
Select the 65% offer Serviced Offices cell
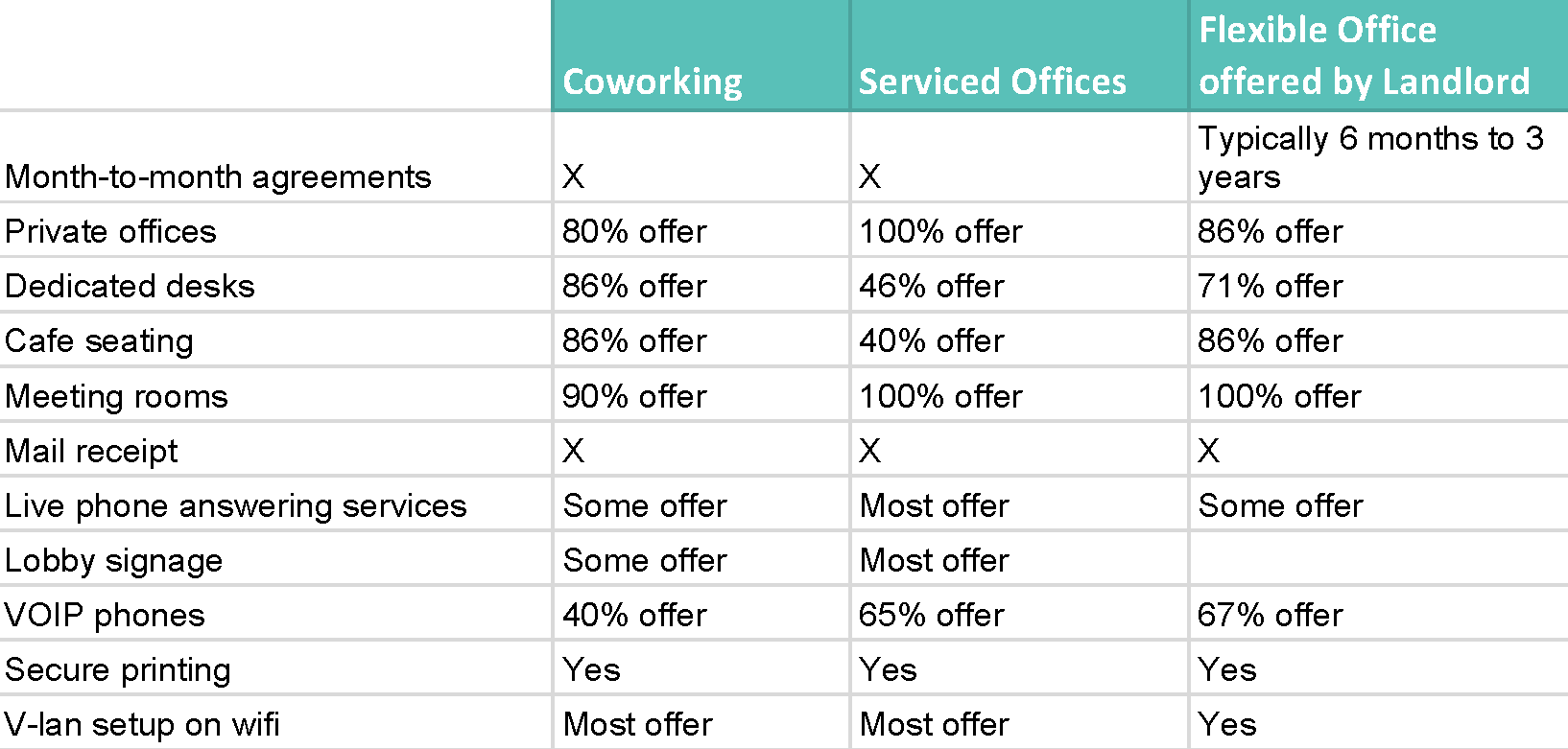point(1019,614)
